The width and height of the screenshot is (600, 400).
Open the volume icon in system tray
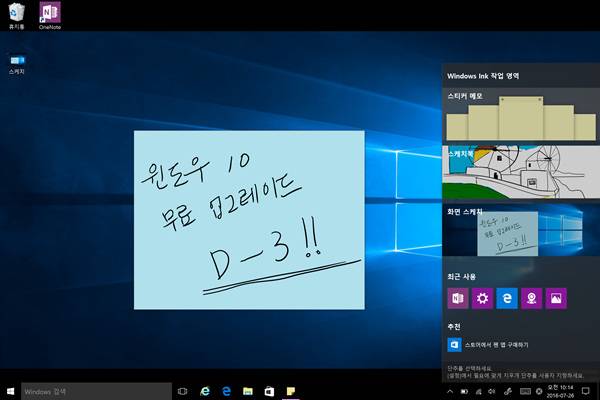(492, 392)
